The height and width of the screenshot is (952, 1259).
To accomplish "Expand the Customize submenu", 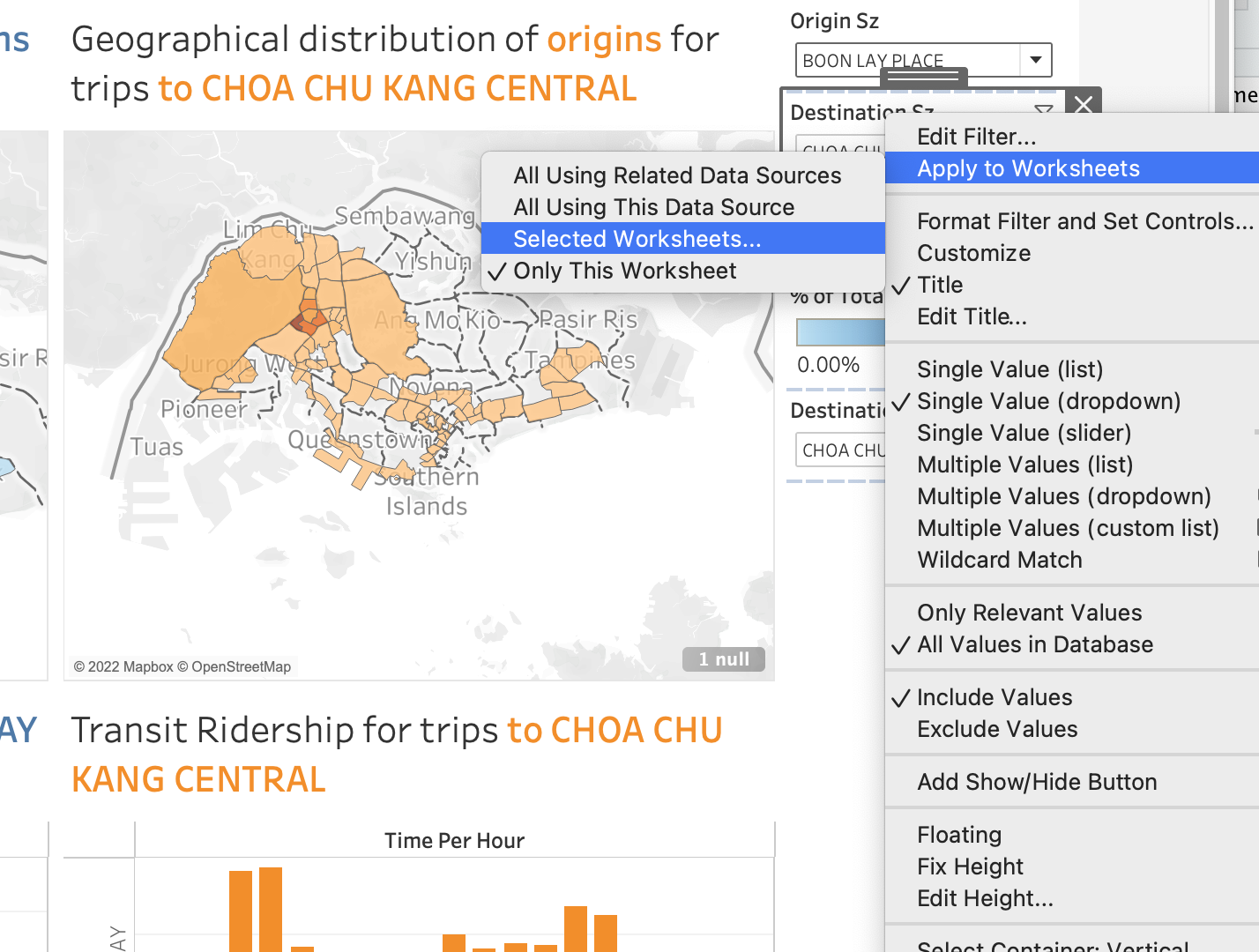I will click(973, 253).
